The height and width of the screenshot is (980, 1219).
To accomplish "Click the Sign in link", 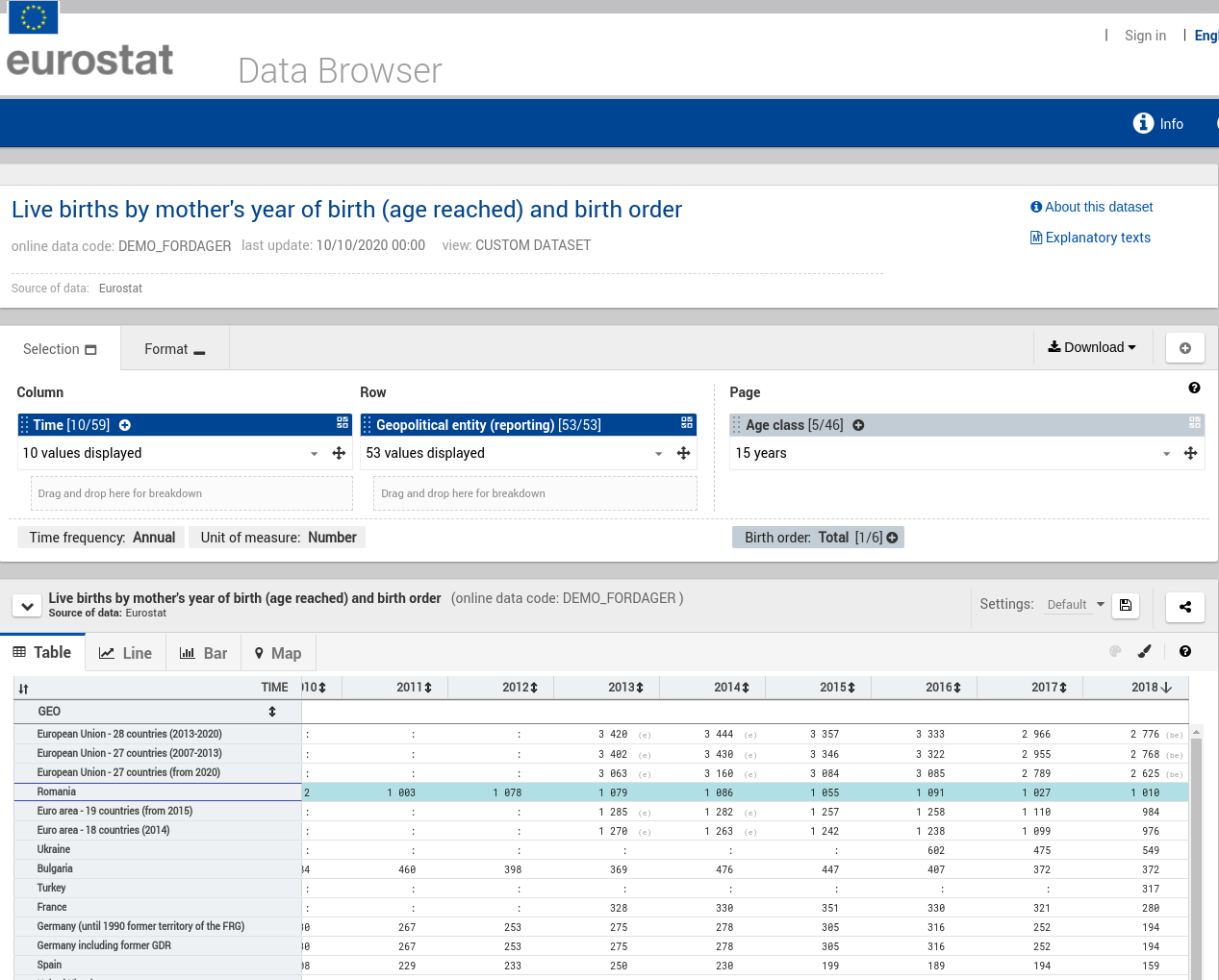I will tap(1145, 36).
